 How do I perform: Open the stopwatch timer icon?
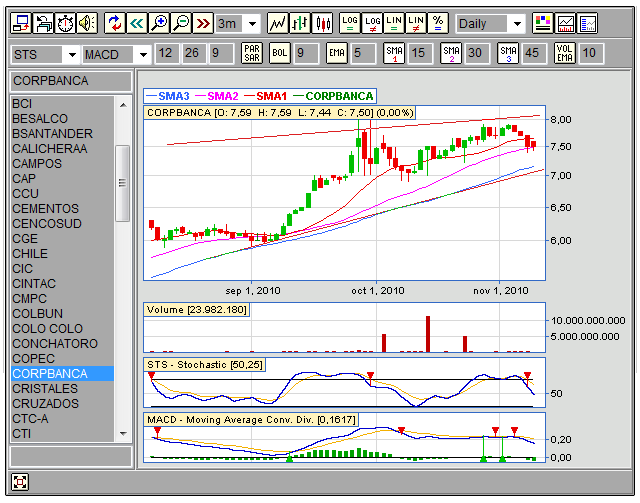click(x=65, y=23)
